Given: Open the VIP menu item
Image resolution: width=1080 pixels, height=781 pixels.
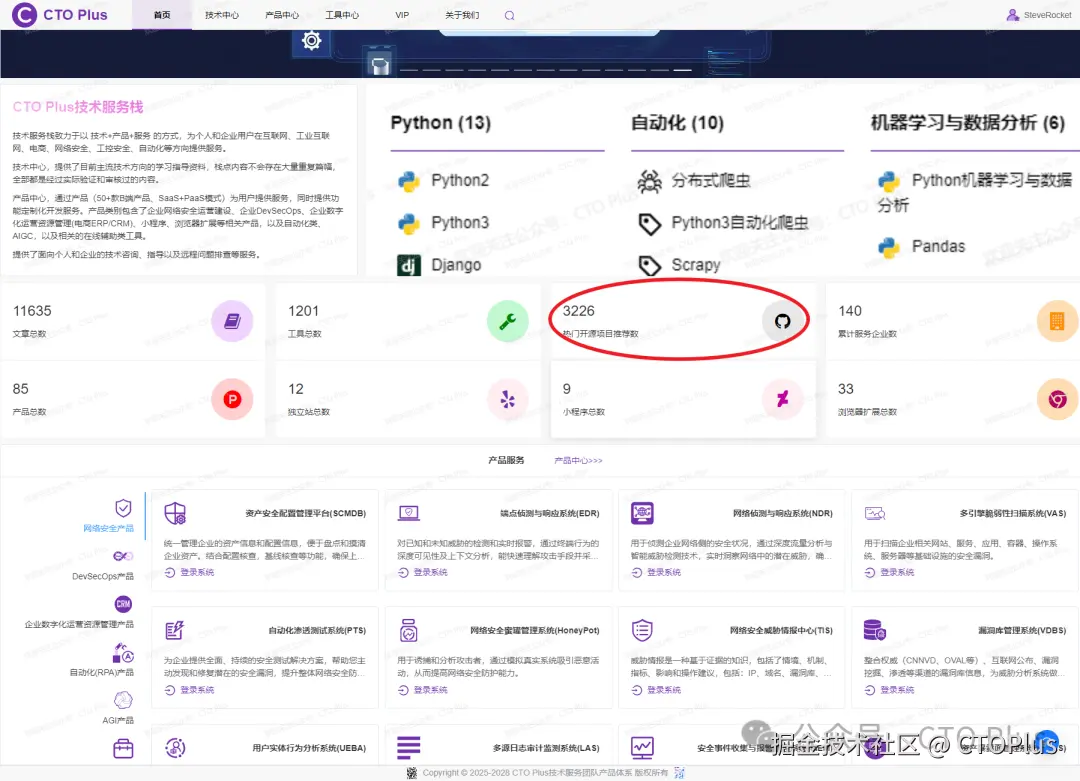Looking at the screenshot, I should [x=402, y=15].
